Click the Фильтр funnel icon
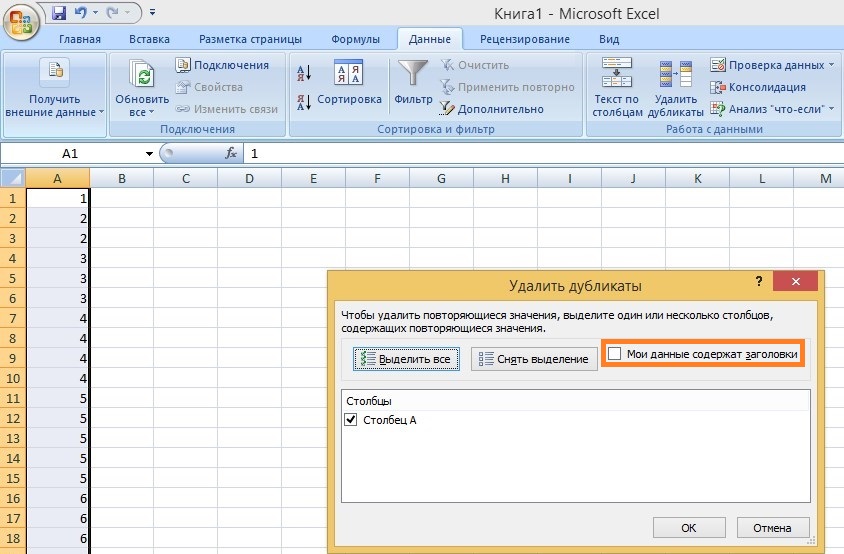 413,74
